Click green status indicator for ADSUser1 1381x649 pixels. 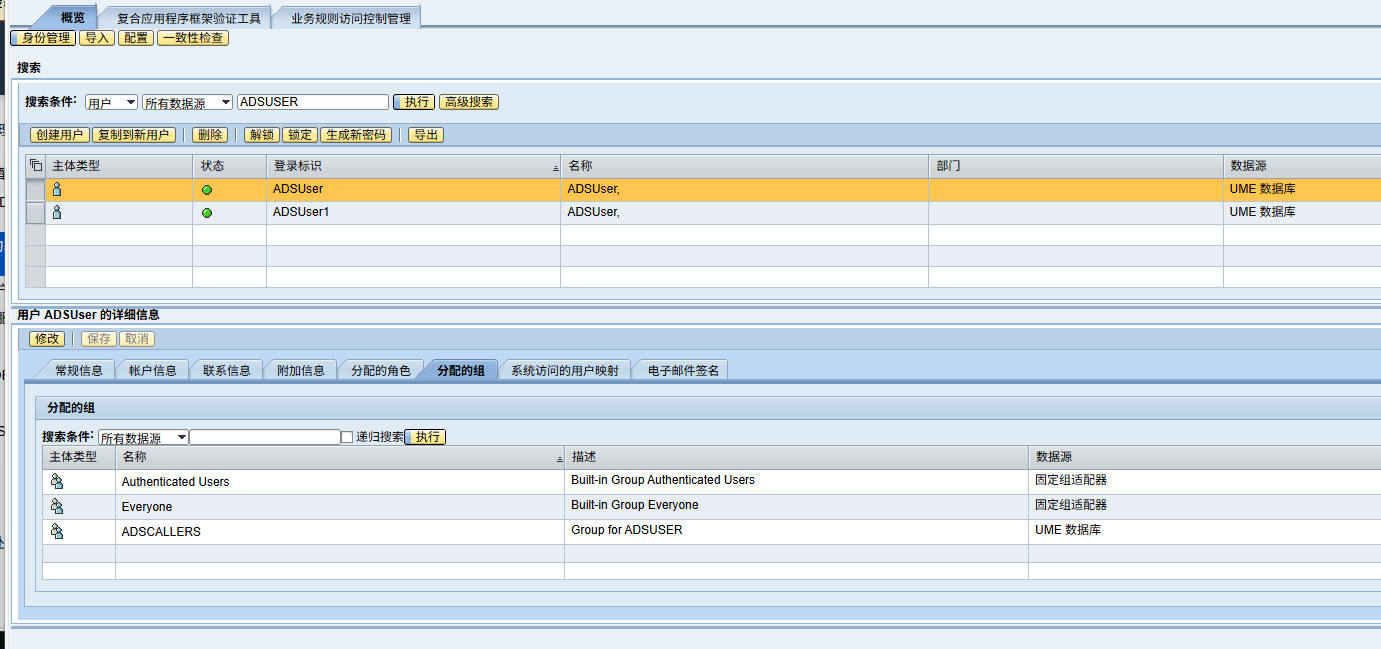[207, 213]
